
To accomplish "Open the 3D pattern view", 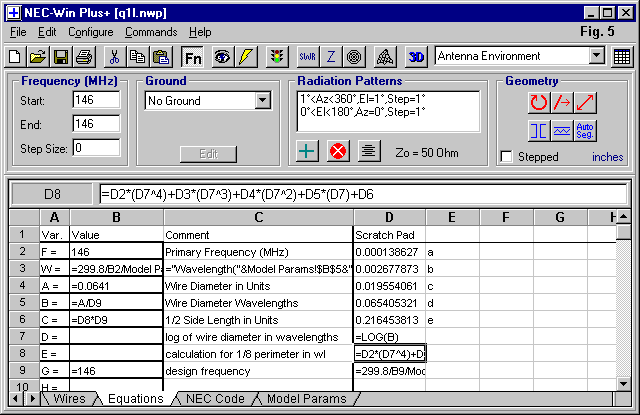I will click(x=418, y=57).
